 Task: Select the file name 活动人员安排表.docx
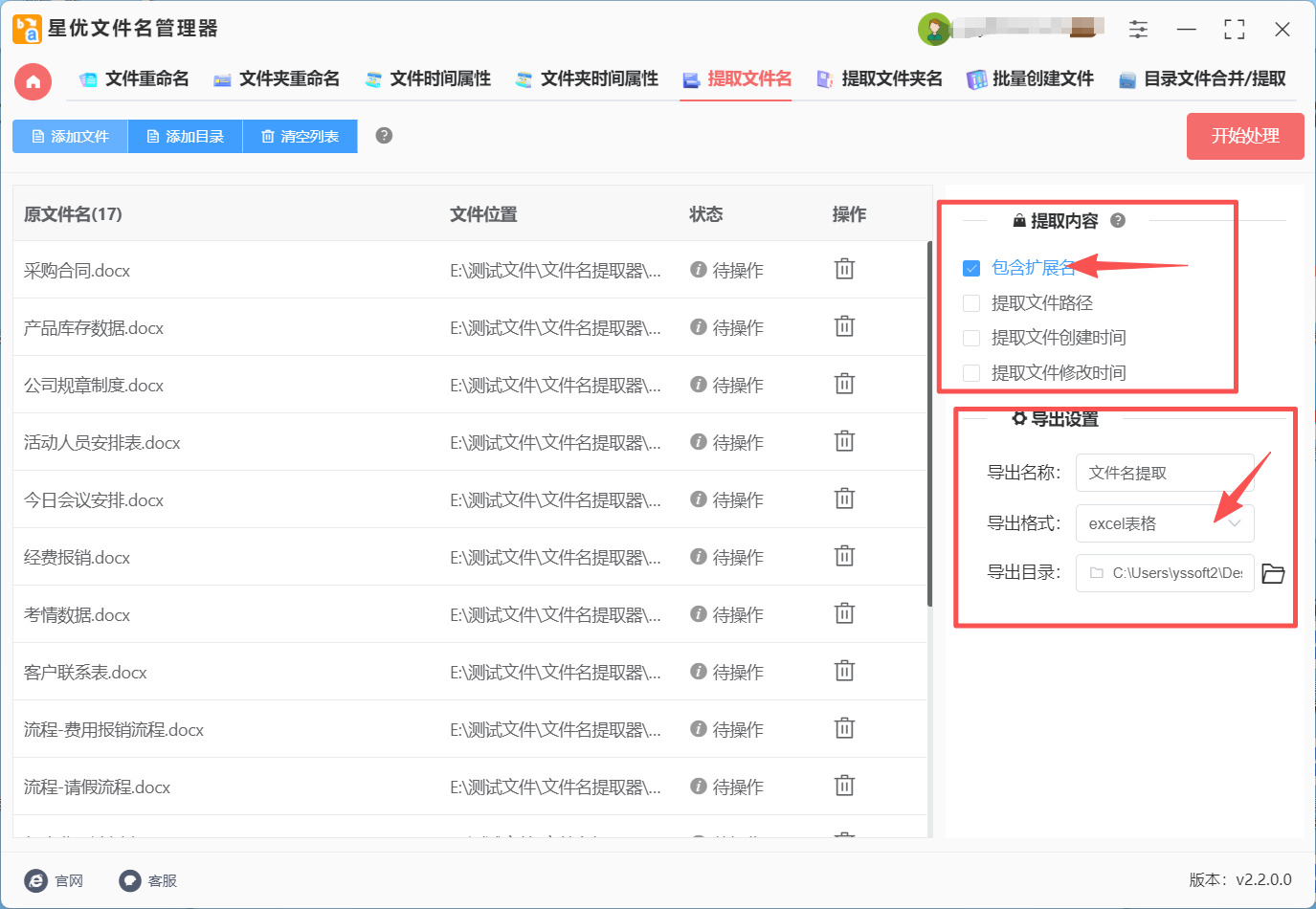pos(102,443)
